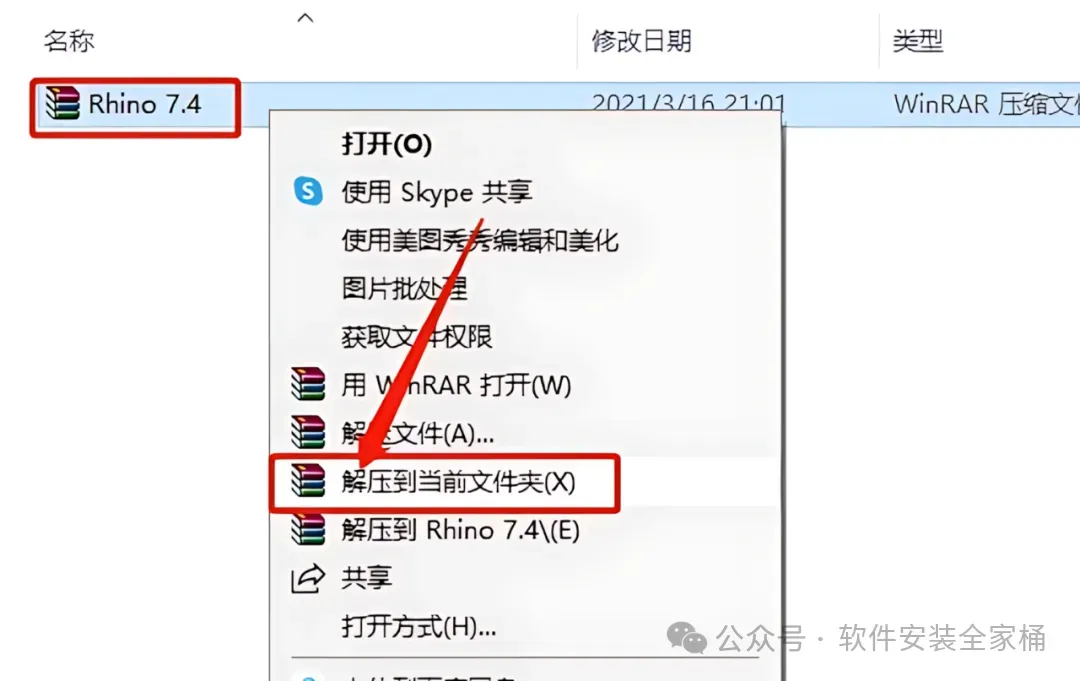The image size is (1080, 681).
Task: Click 获取文件权限 menu option
Action: [417, 336]
